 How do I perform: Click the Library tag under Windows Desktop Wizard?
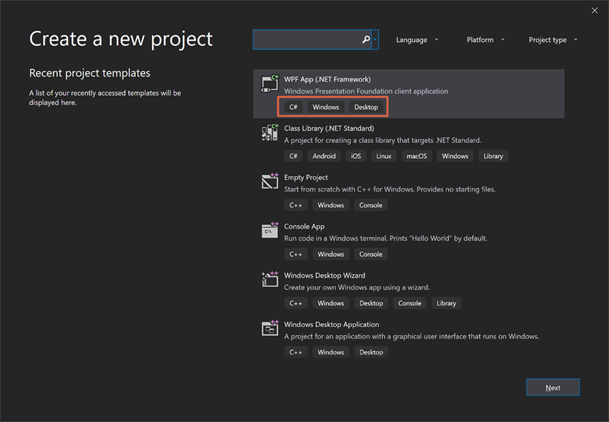[446, 303]
